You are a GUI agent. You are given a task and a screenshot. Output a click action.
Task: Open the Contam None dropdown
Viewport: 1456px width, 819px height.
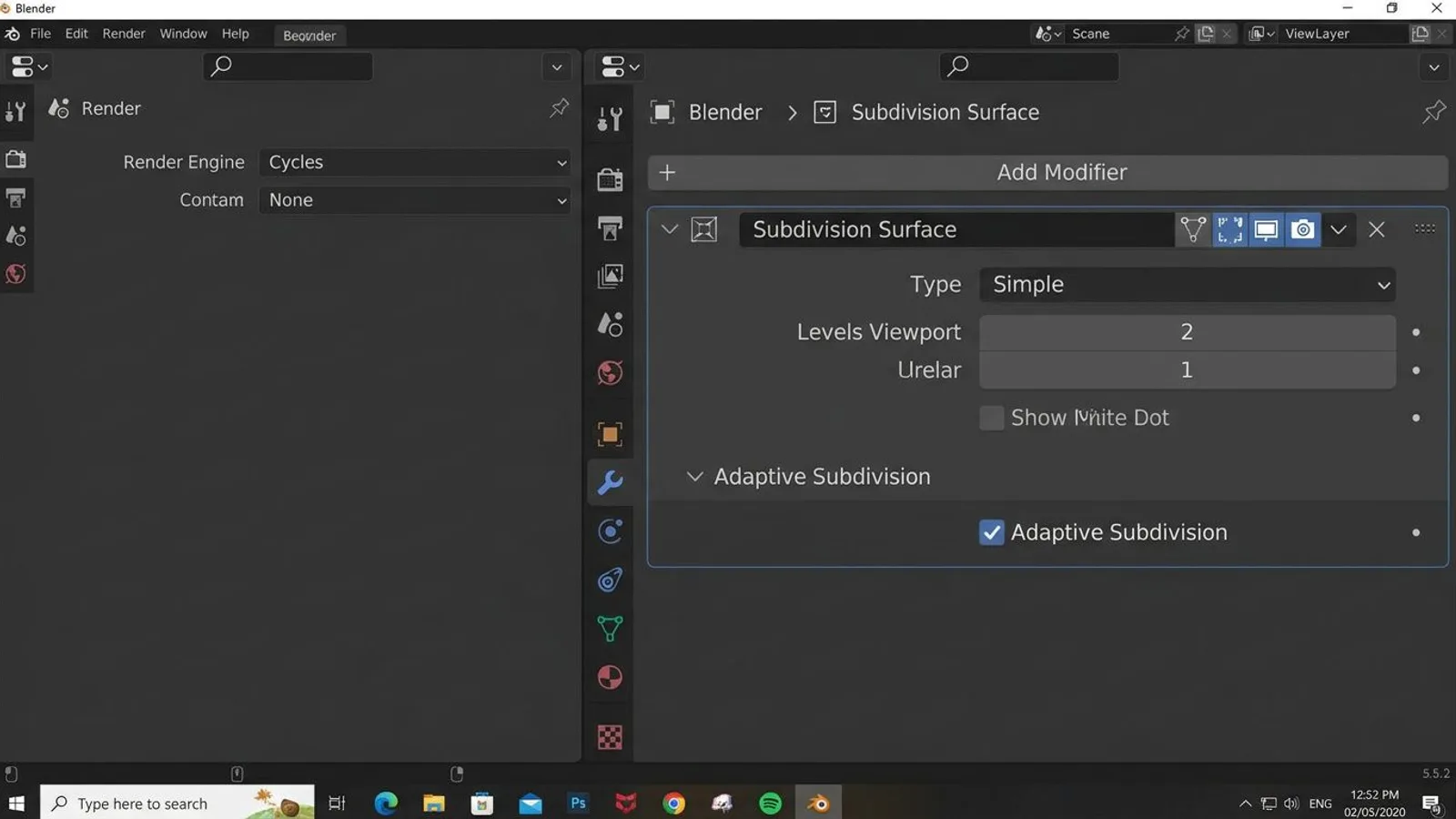pyautogui.click(x=416, y=200)
